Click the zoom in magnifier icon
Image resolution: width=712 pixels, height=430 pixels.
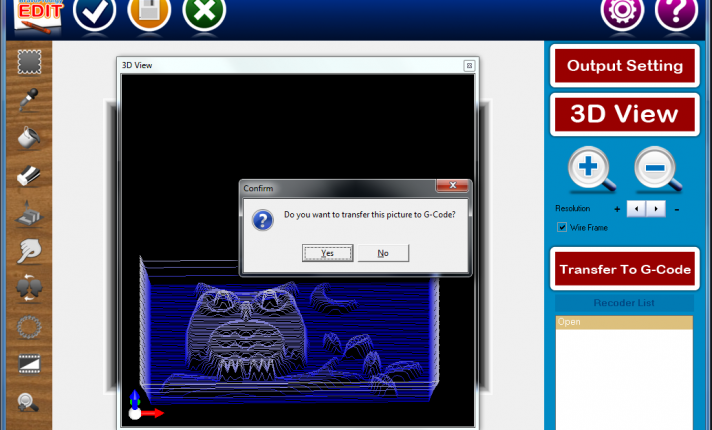coord(591,170)
